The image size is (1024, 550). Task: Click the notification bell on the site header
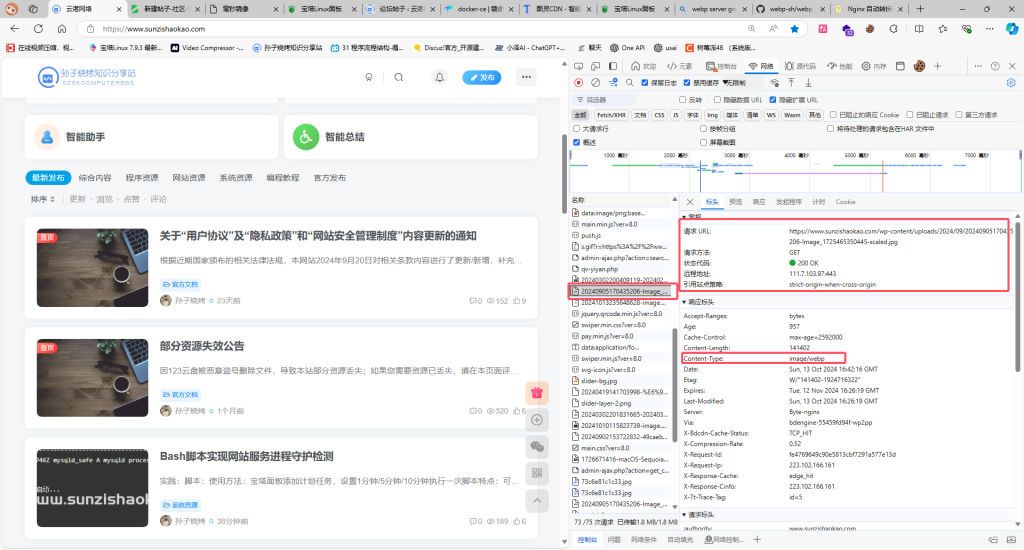440,77
